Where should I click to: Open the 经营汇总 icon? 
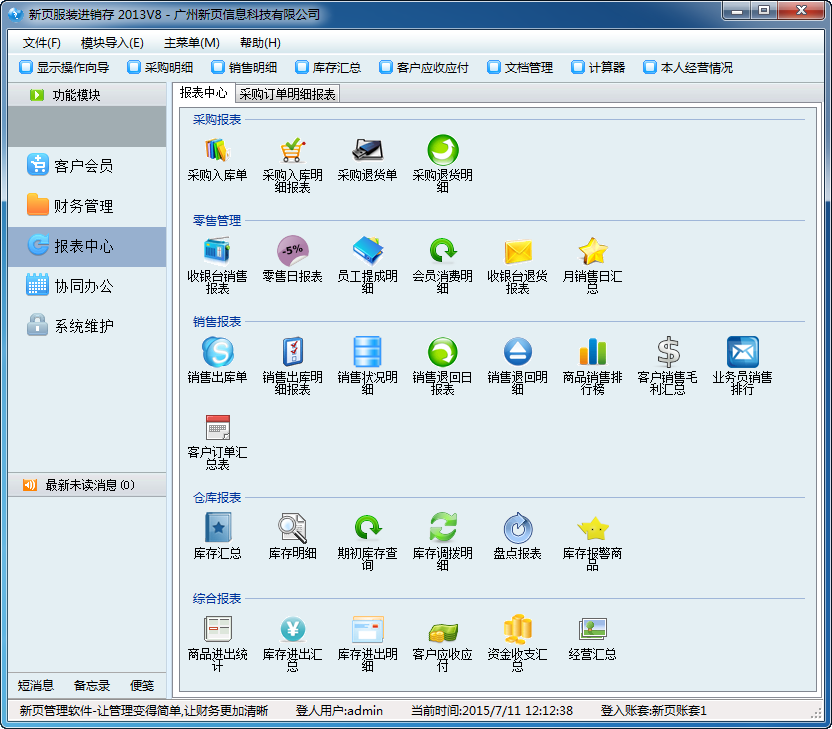coord(592,629)
